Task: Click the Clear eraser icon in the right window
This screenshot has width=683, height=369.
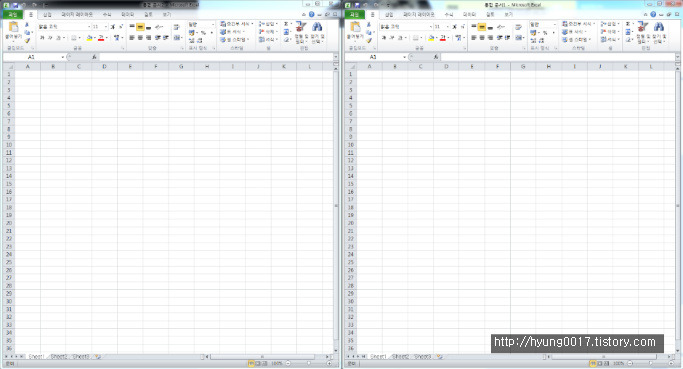Action: [628, 40]
